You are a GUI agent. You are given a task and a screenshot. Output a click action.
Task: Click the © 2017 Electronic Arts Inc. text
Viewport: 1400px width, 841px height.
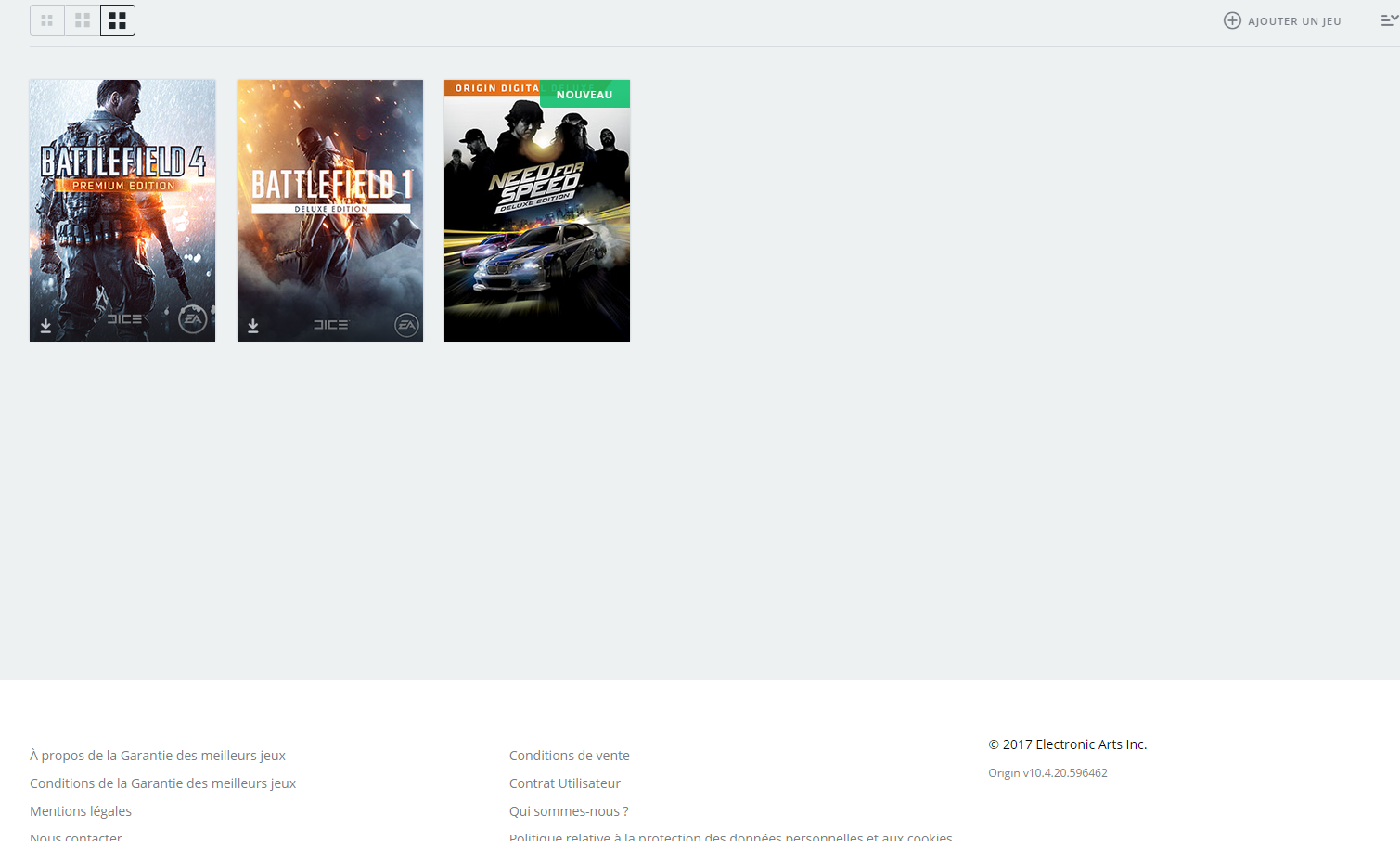pos(1067,744)
